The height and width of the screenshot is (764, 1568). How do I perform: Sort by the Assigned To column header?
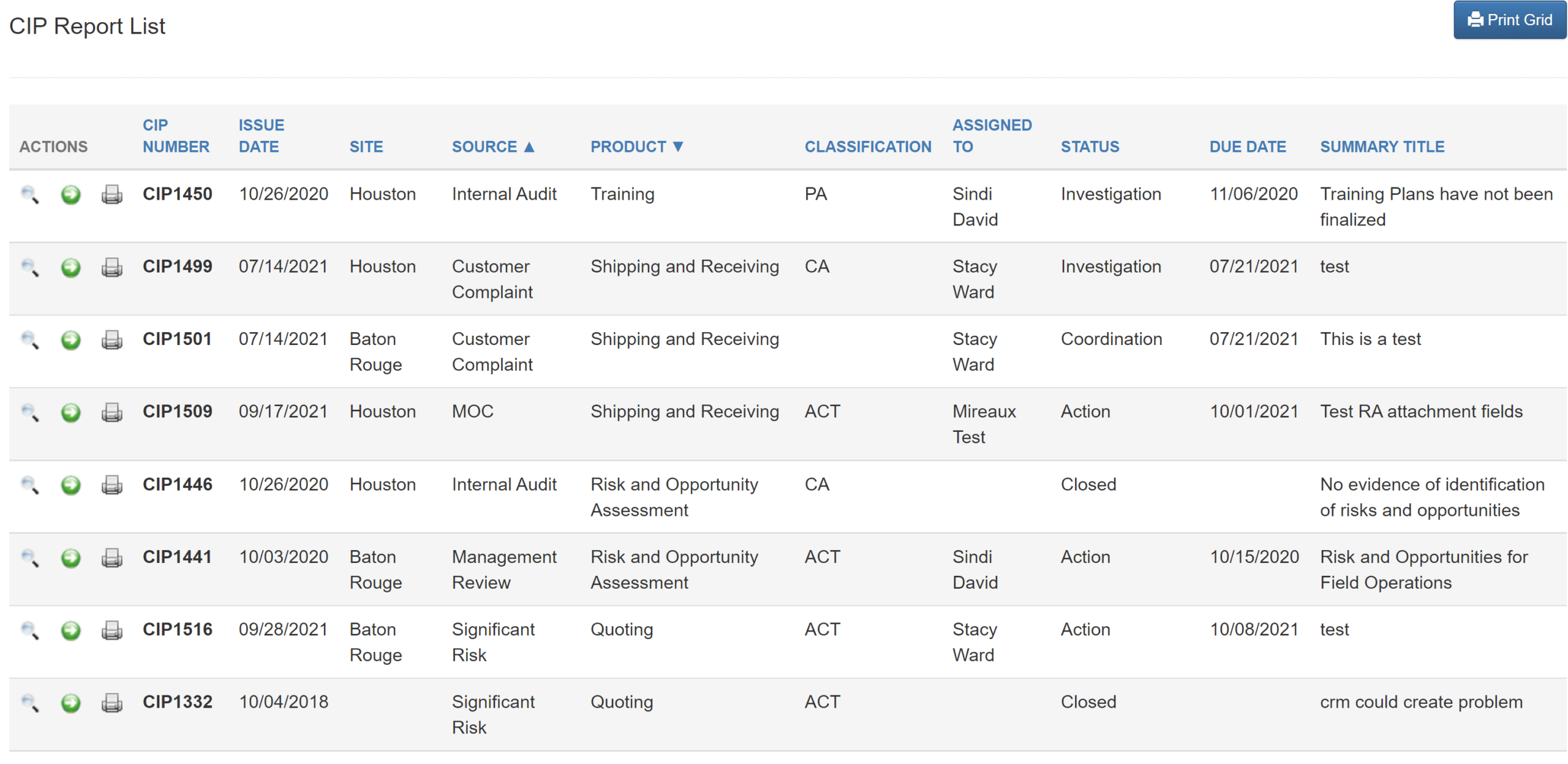click(992, 135)
